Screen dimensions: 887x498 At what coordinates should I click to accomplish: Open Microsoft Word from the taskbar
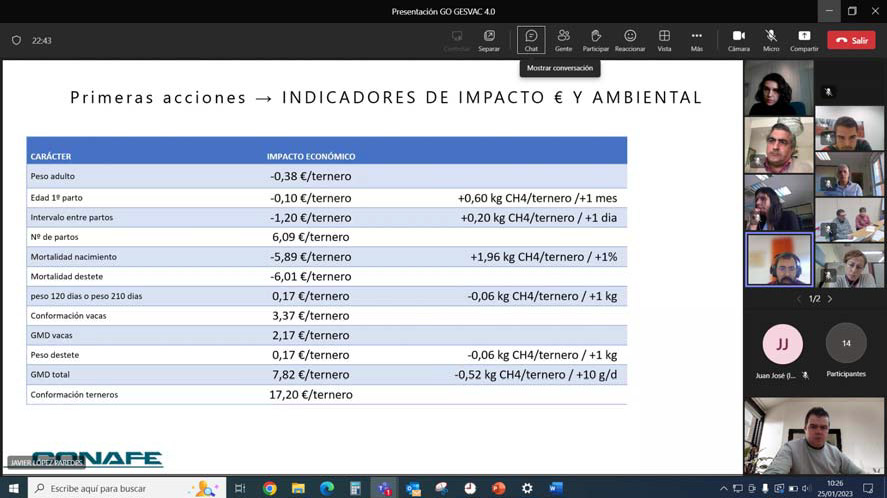click(x=556, y=488)
